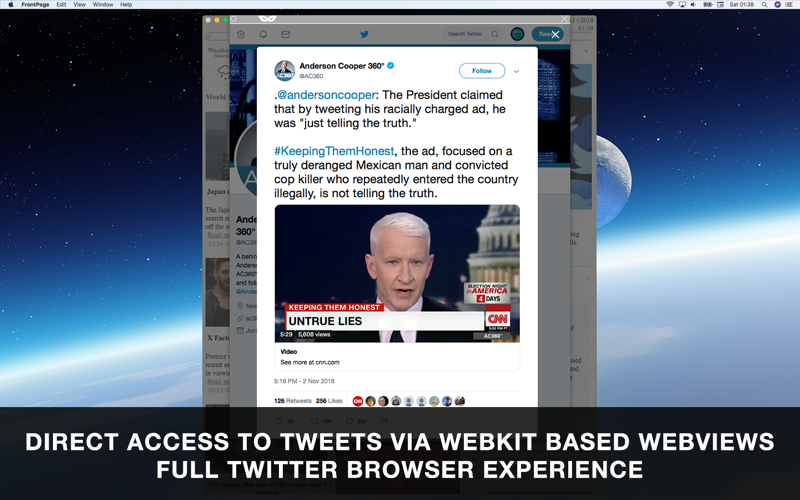Click the Twitter home icon
This screenshot has width=800, height=500.
pyautogui.click(x=241, y=35)
